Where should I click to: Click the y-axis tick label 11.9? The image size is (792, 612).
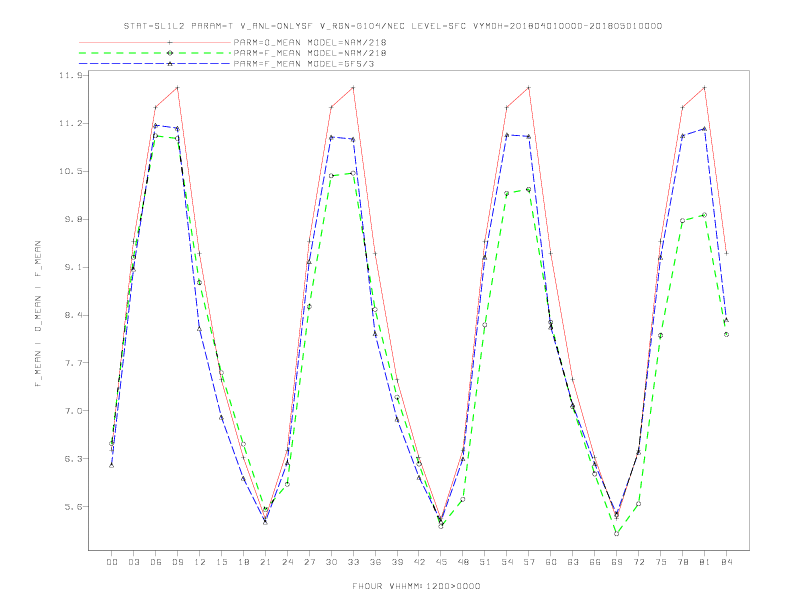[x=70, y=75]
